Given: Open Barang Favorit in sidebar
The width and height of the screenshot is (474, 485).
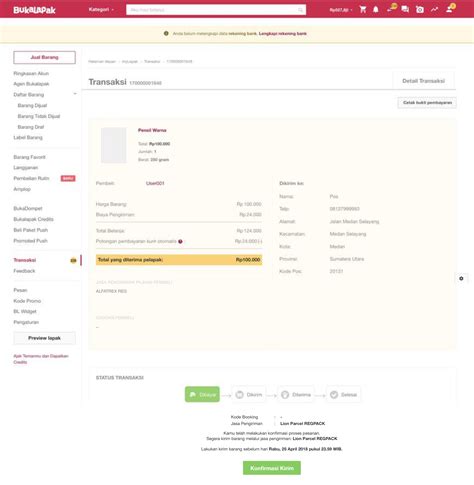Looking at the screenshot, I should (29, 157).
